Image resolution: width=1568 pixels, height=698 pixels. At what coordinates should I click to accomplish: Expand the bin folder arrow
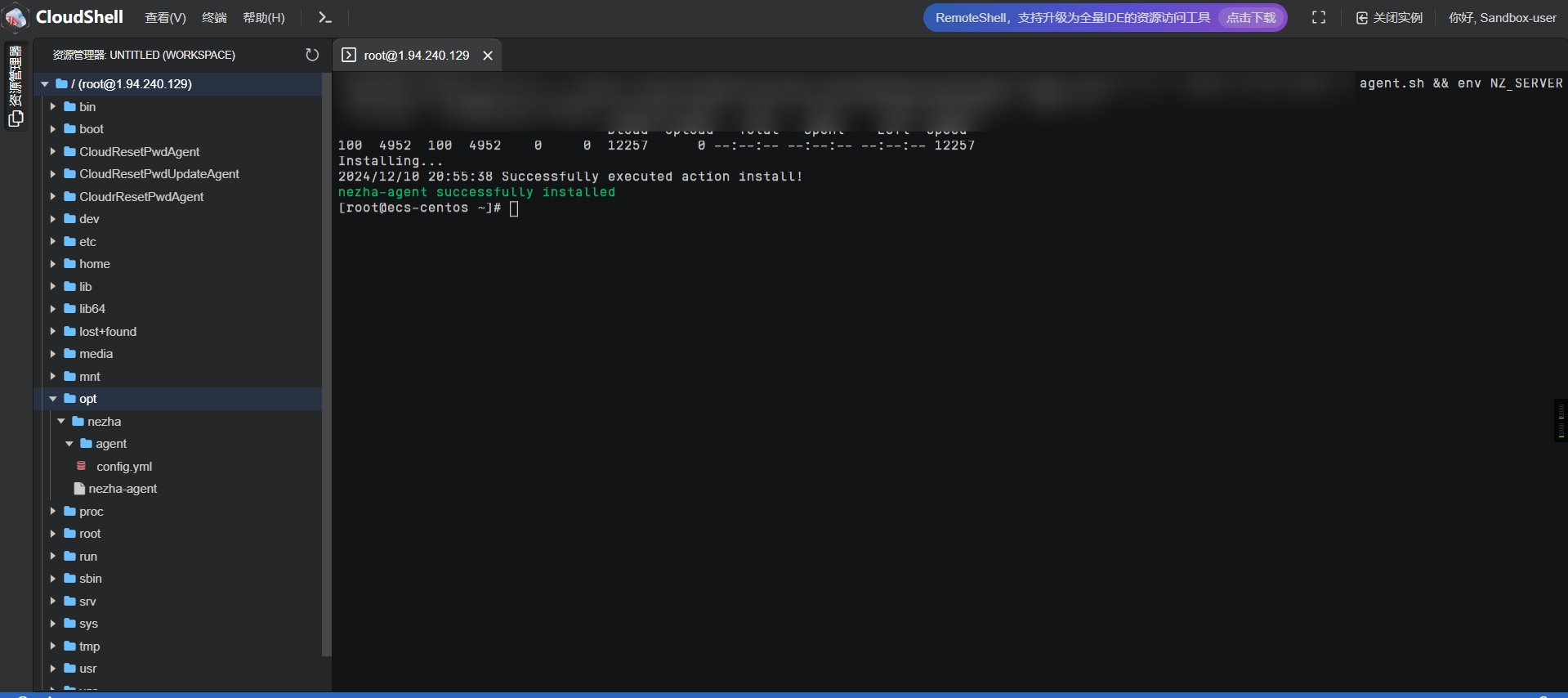click(x=53, y=106)
